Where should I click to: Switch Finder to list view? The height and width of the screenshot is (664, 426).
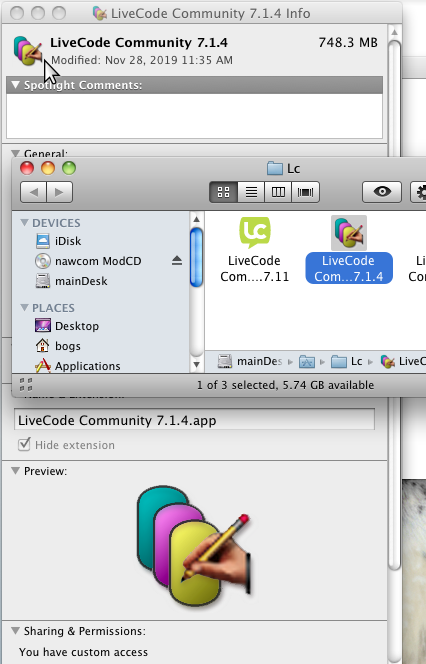pyautogui.click(x=251, y=192)
